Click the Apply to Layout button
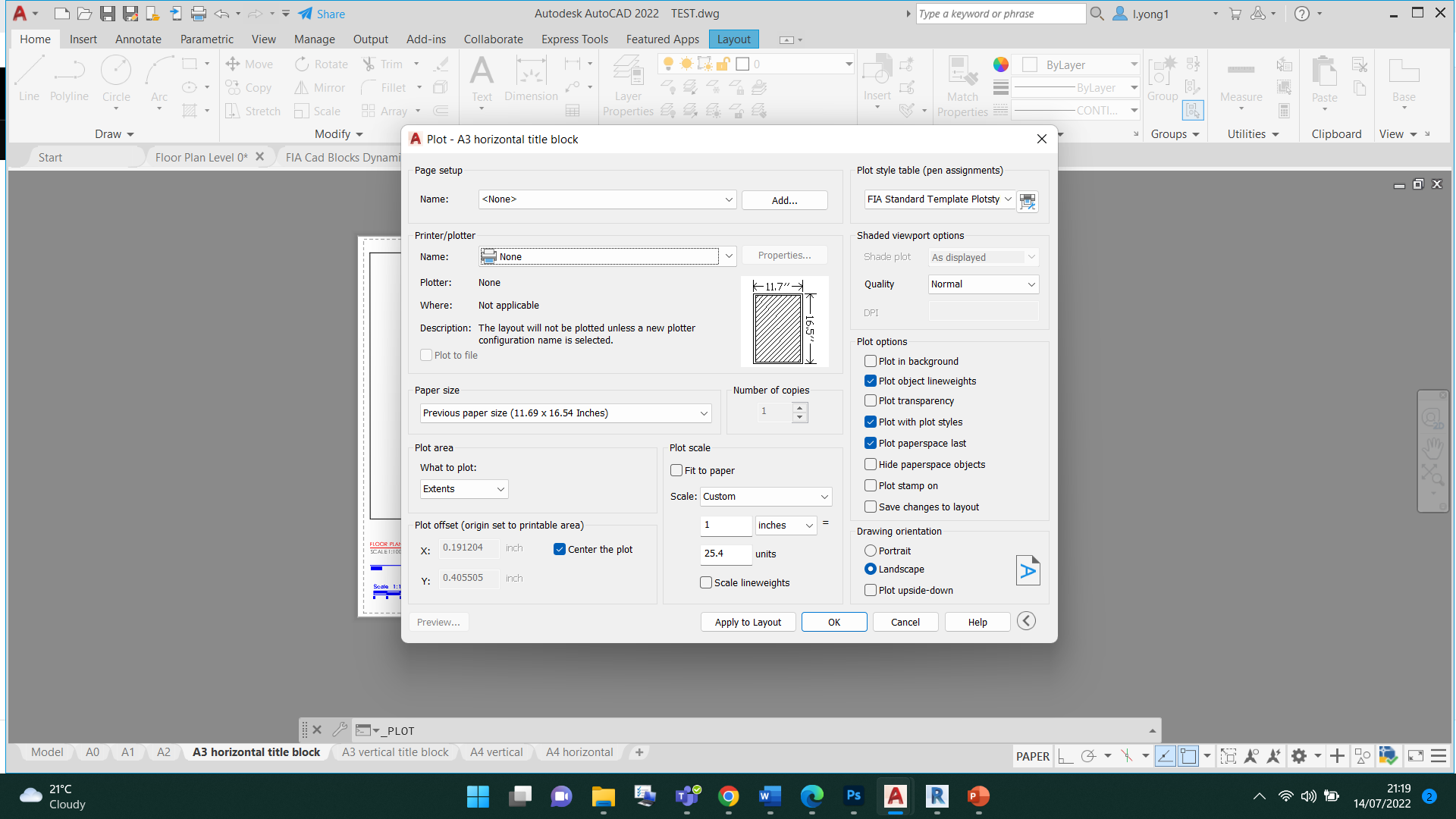Image resolution: width=1456 pixels, height=819 pixels. pos(748,622)
